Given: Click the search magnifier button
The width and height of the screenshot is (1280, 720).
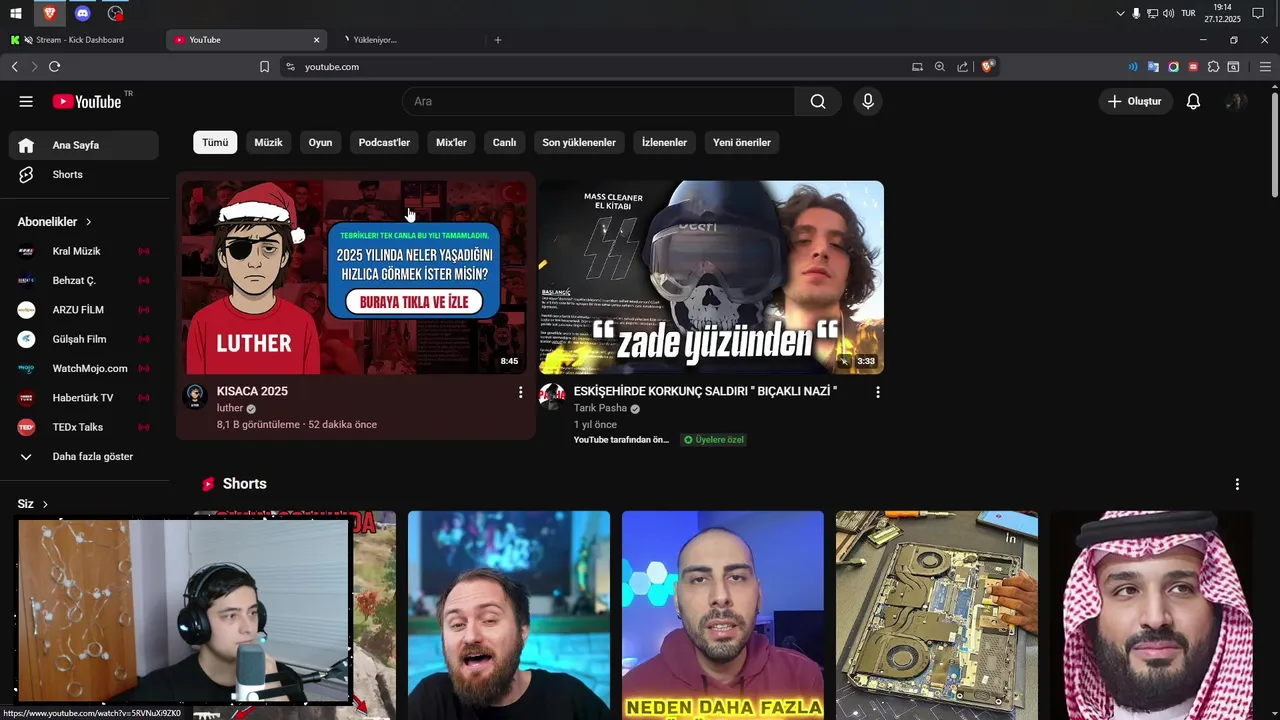Looking at the screenshot, I should (x=818, y=101).
